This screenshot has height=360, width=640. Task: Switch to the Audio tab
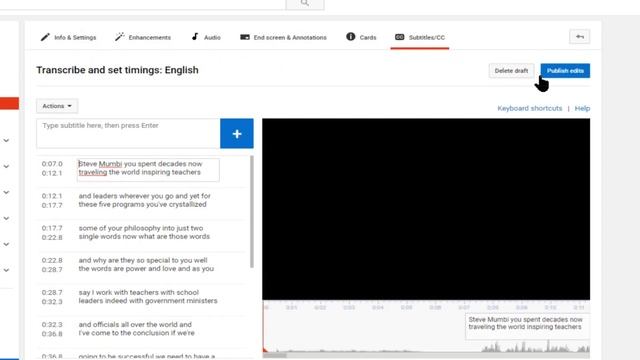tap(206, 37)
